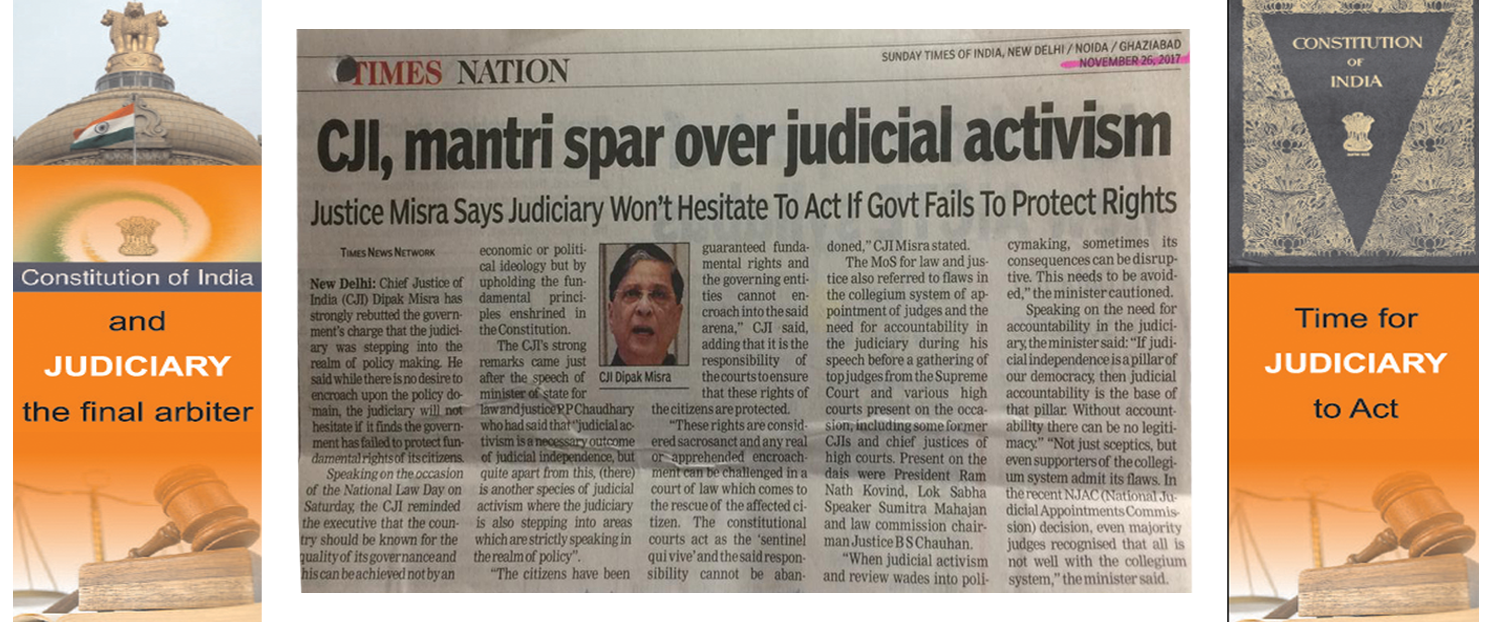Click 'Time for' text on right banner
Viewport: 1491px width, 622px height.
coord(1355,319)
